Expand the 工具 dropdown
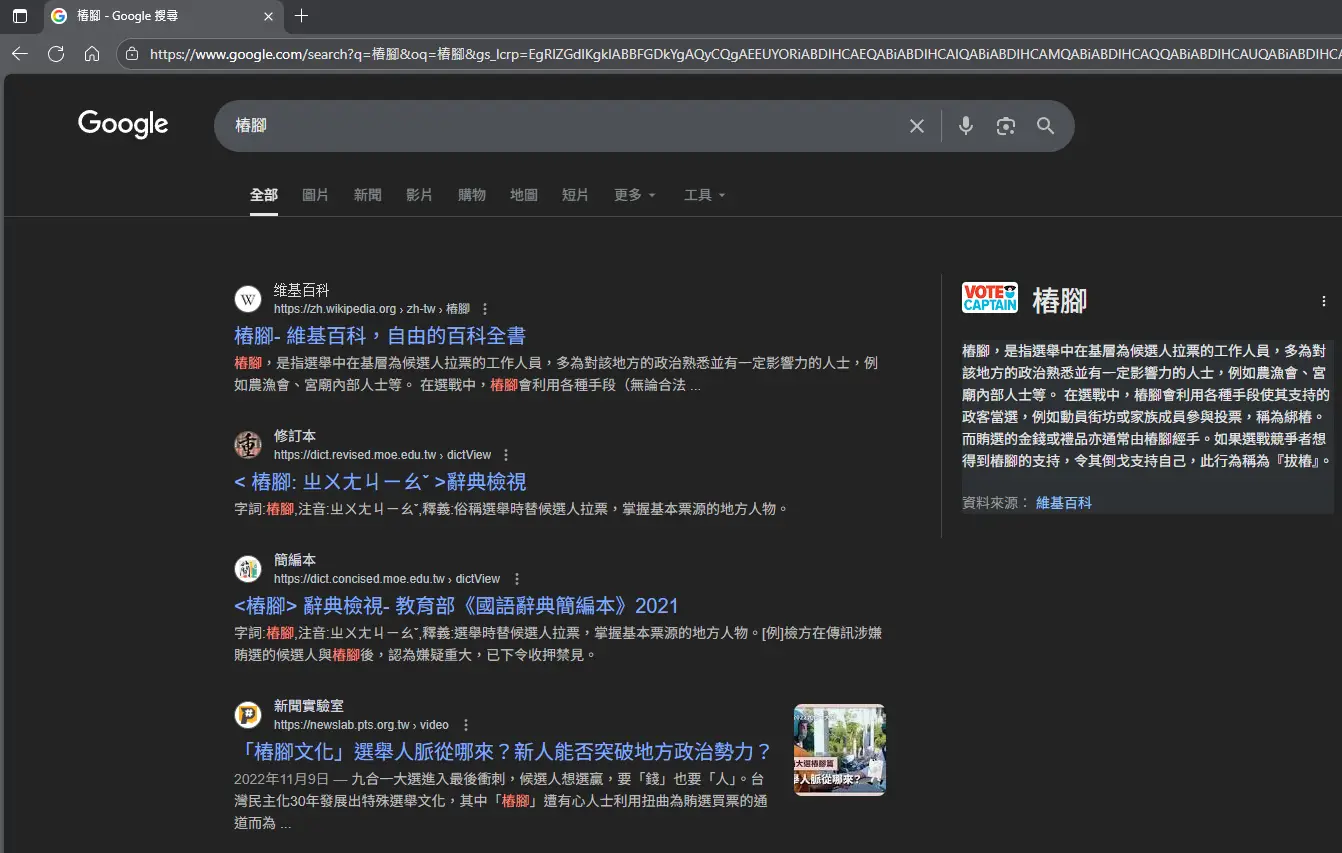The width and height of the screenshot is (1342, 853). 705,195
